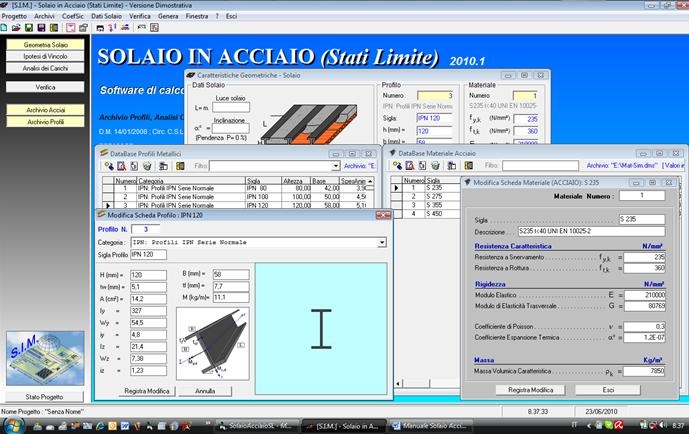Click the edit record icon in DataBase Materiale Acciaio
The height and width of the screenshot is (434, 689).
coord(410,166)
